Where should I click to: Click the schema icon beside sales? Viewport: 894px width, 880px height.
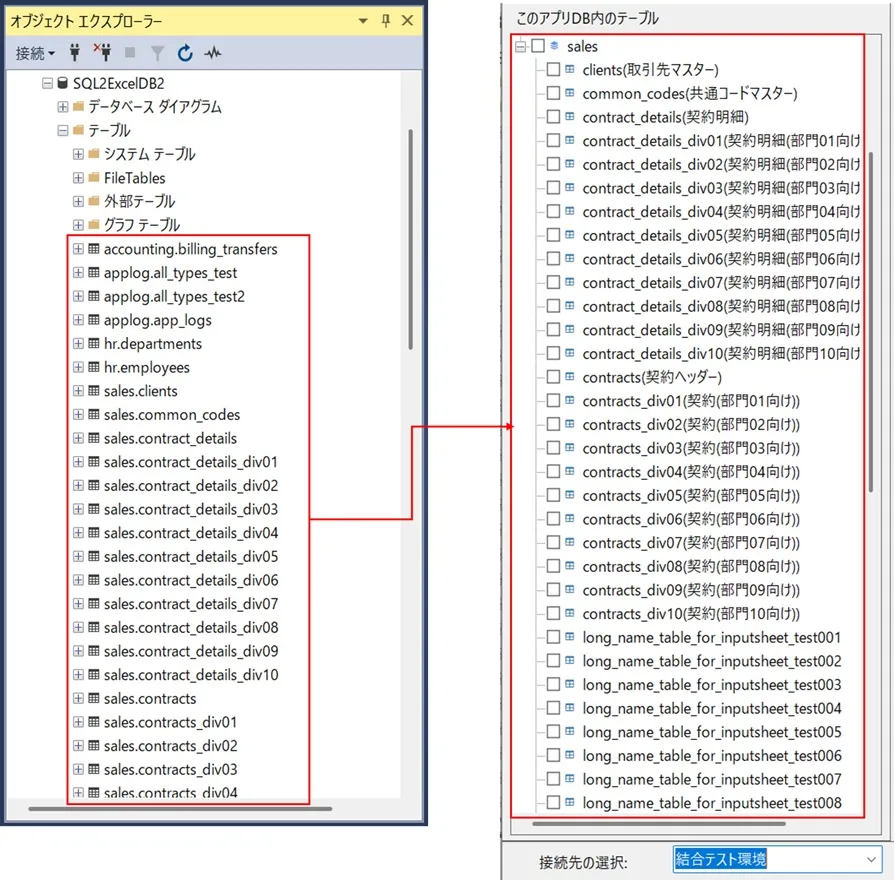tap(554, 46)
